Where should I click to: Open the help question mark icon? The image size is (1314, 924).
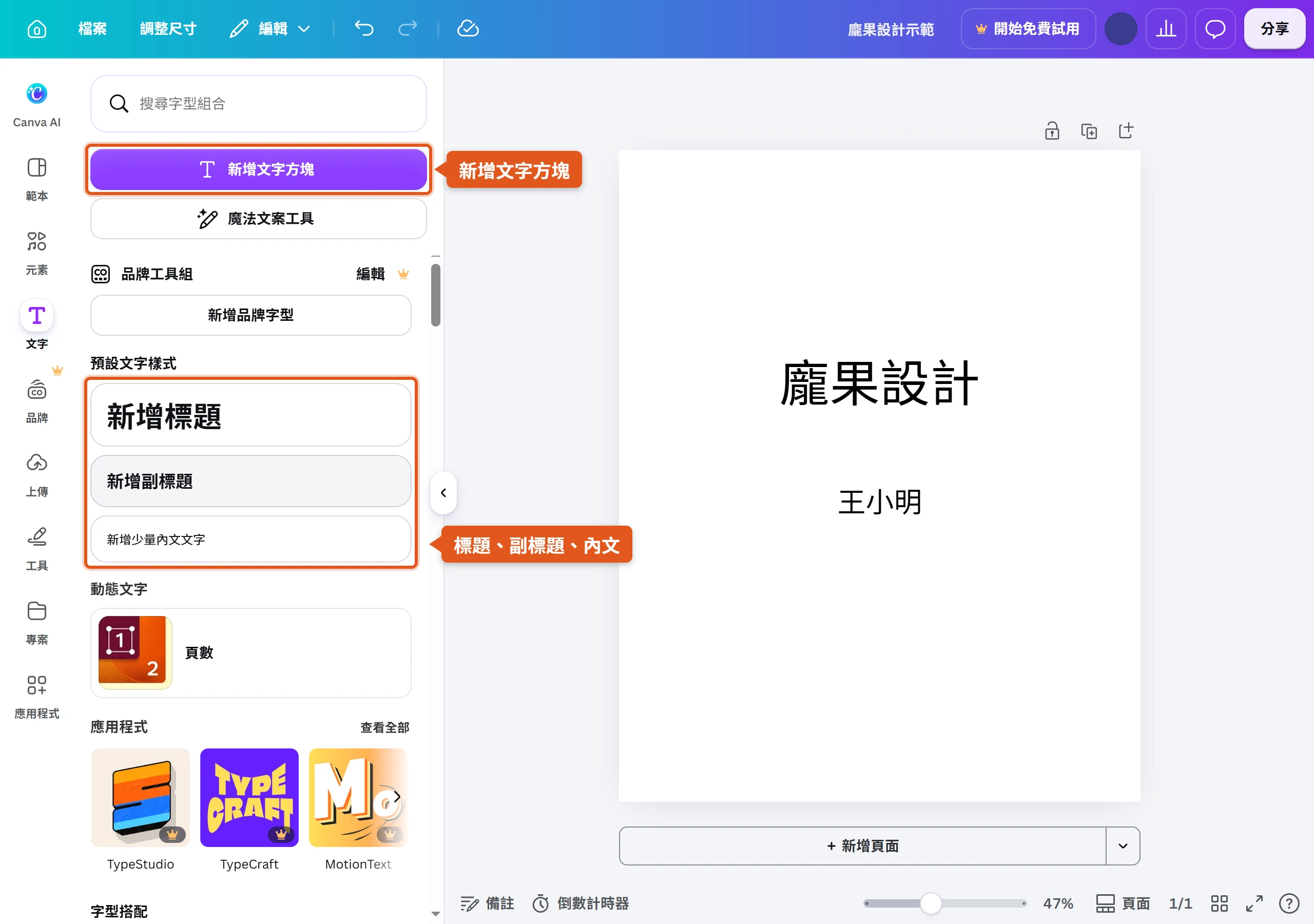tap(1289, 903)
